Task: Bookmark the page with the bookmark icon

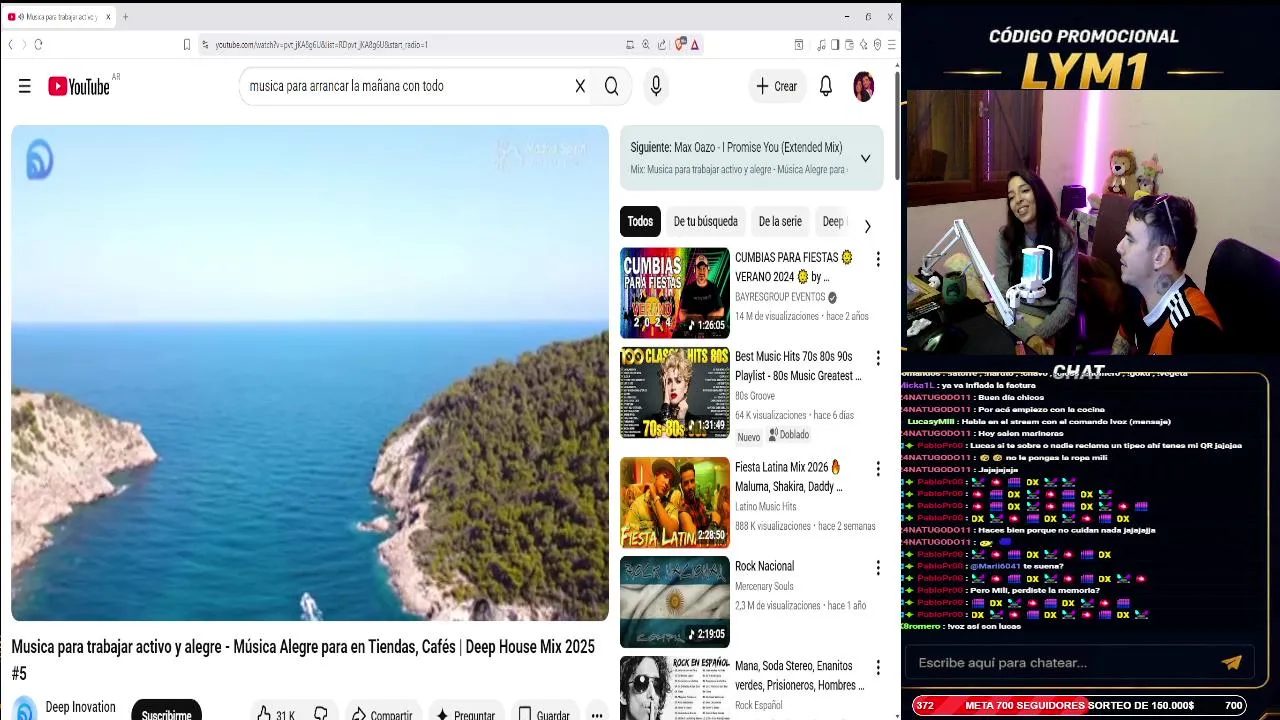Action: [186, 44]
